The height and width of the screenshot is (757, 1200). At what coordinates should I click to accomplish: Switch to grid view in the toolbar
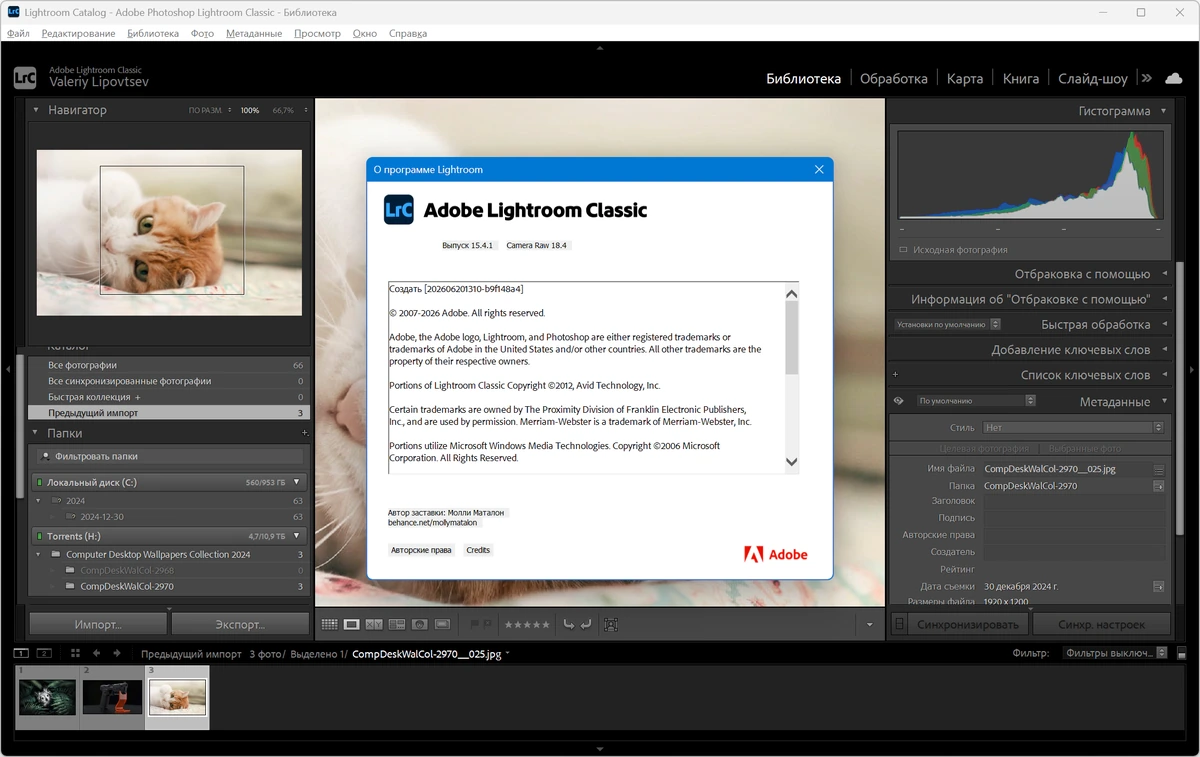tap(329, 624)
